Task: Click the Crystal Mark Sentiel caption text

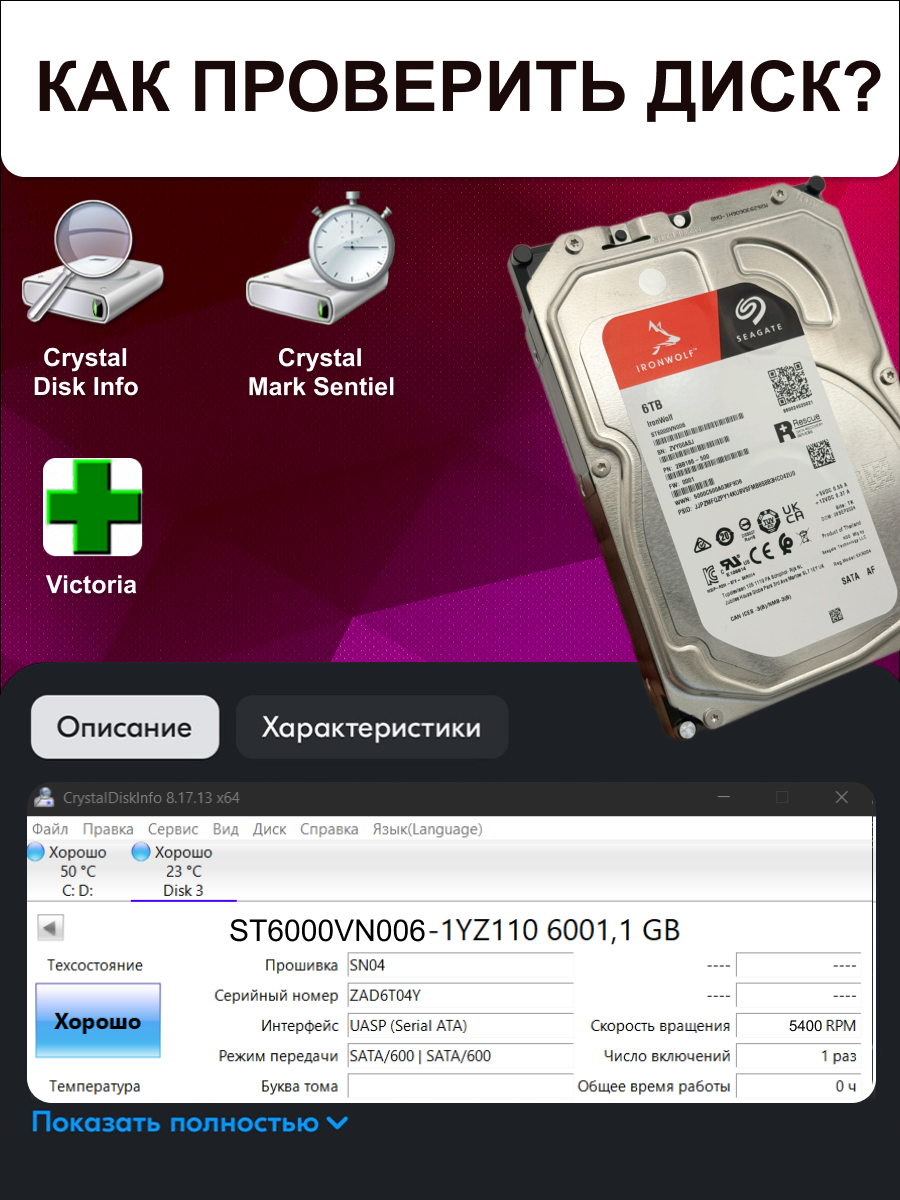Action: 321,372
